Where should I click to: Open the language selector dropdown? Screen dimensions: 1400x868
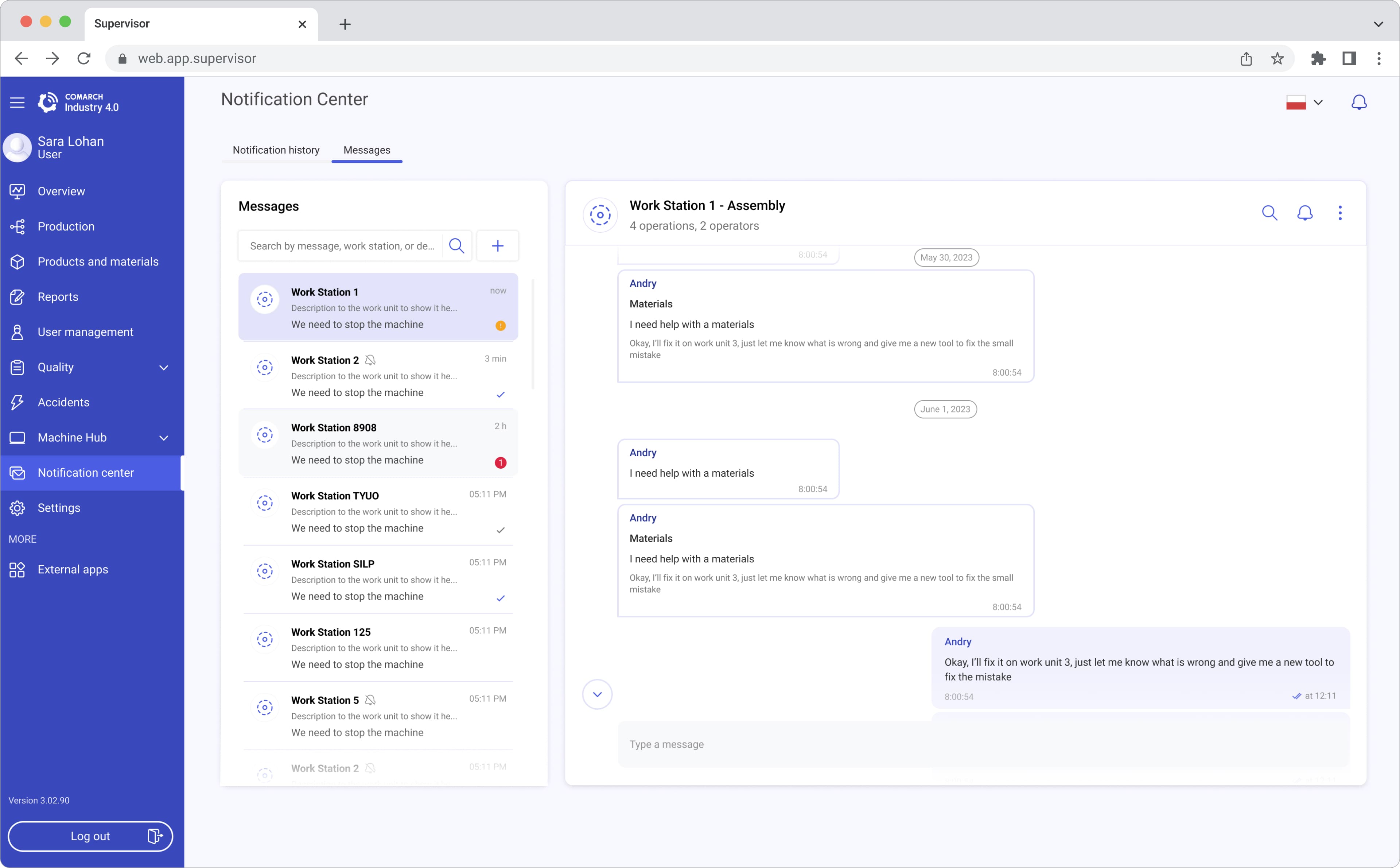click(1304, 102)
